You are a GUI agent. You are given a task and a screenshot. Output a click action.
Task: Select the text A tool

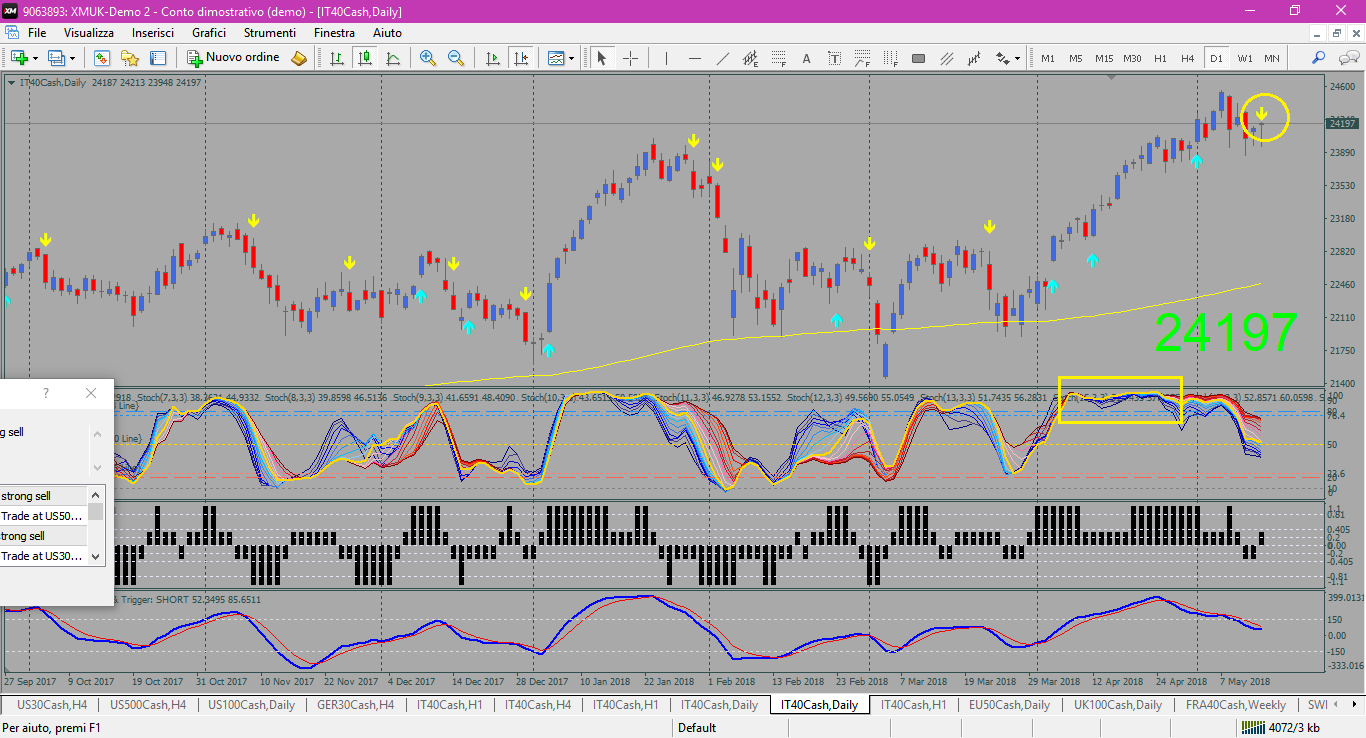point(807,58)
